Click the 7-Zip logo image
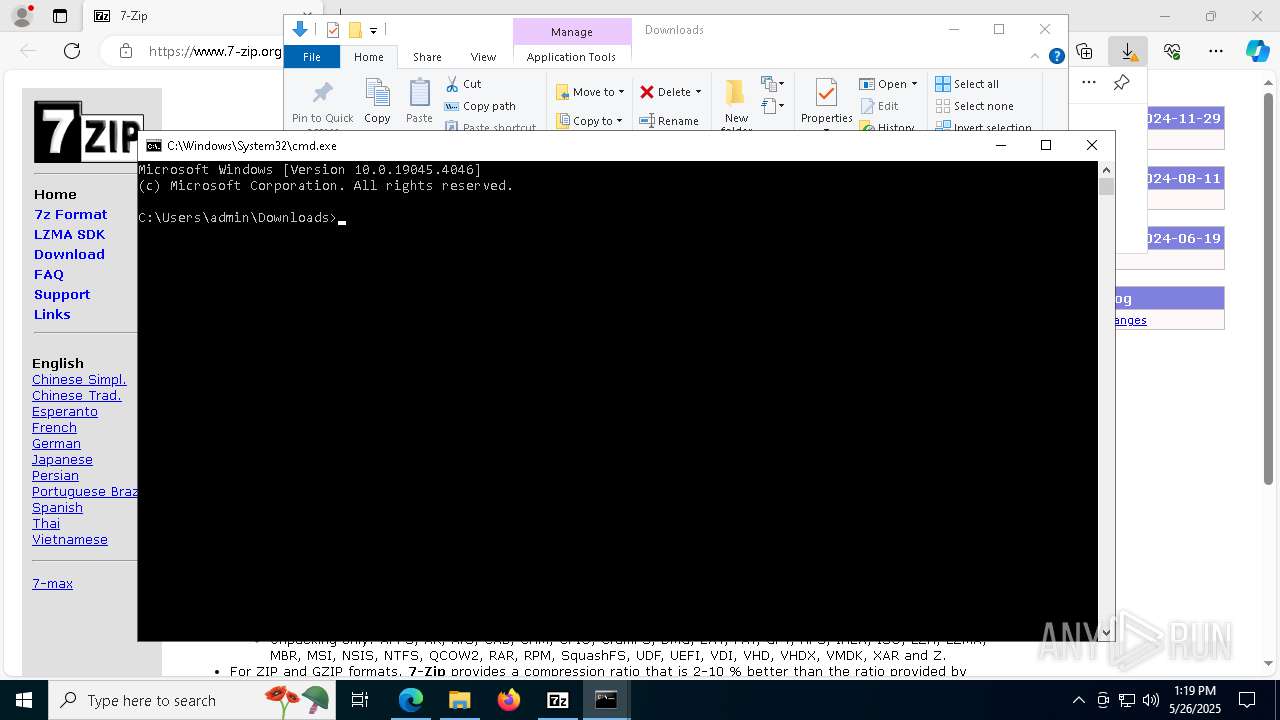 pyautogui.click(x=88, y=131)
